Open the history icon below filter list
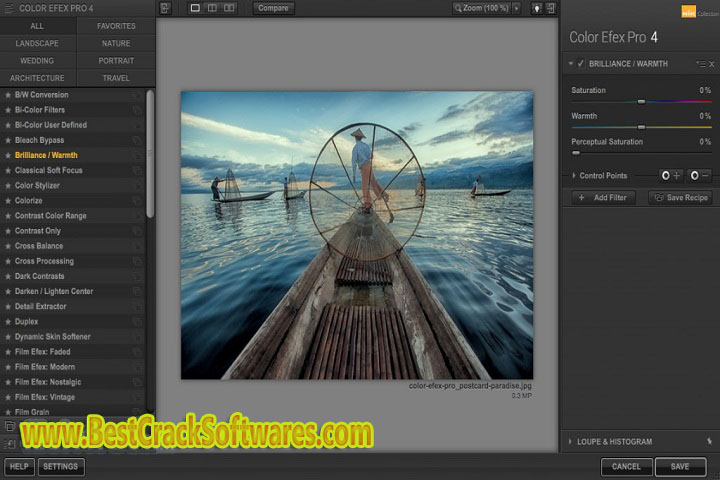This screenshot has width=720, height=480. coord(10,444)
